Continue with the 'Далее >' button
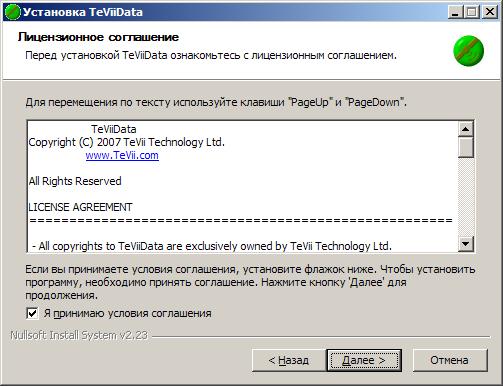 coord(364,360)
